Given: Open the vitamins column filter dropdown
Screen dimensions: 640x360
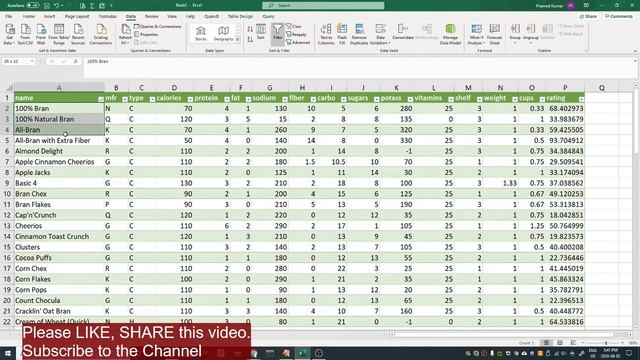Looking at the screenshot, I should [451, 99].
